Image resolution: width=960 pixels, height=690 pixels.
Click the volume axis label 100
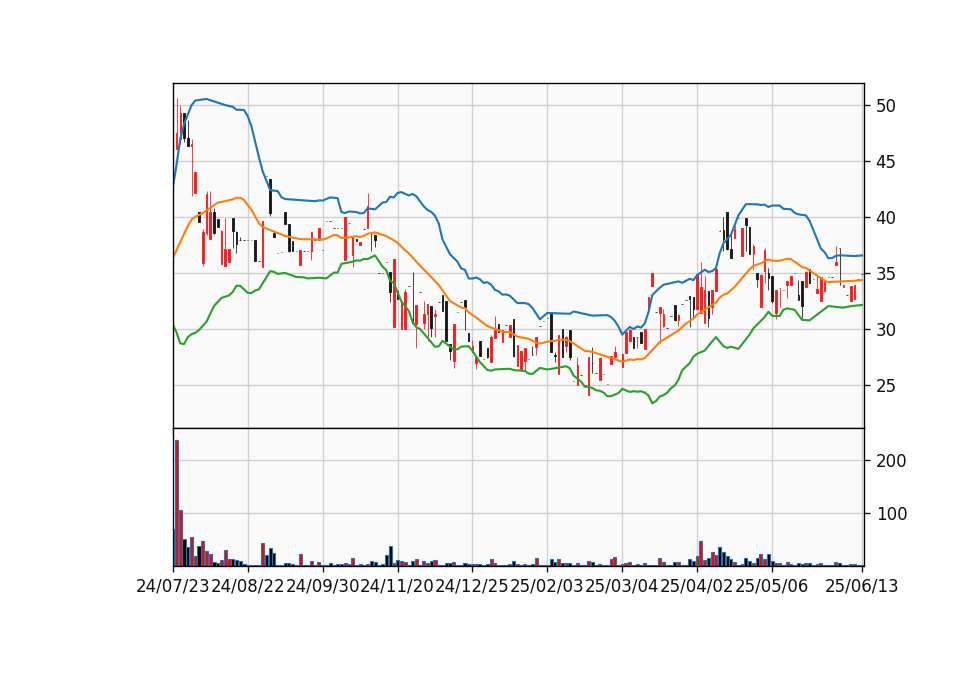[x=891, y=514]
